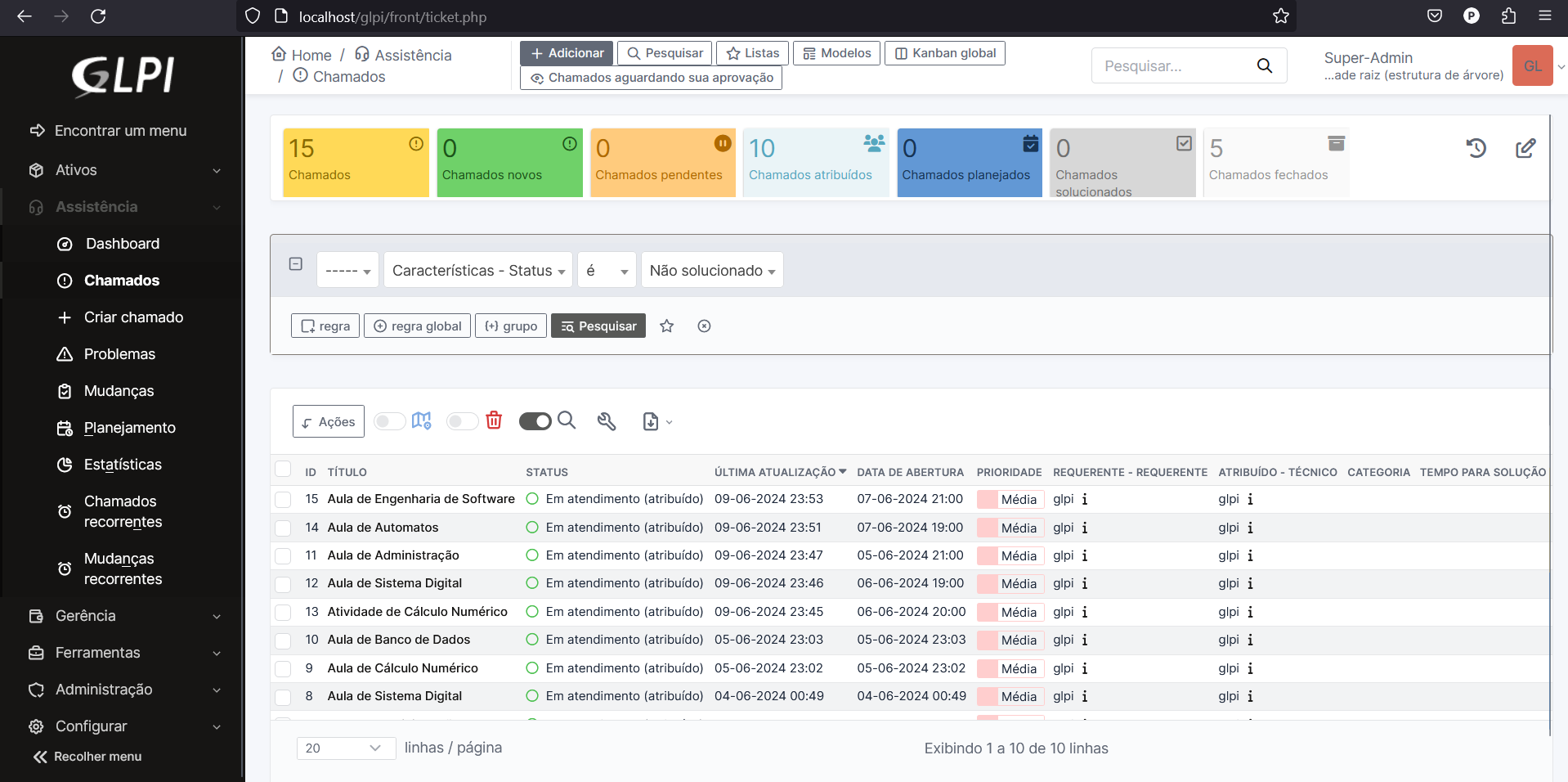Image resolution: width=1568 pixels, height=782 pixels.
Task: Open the browser extensions puzzle icon
Action: (1508, 16)
